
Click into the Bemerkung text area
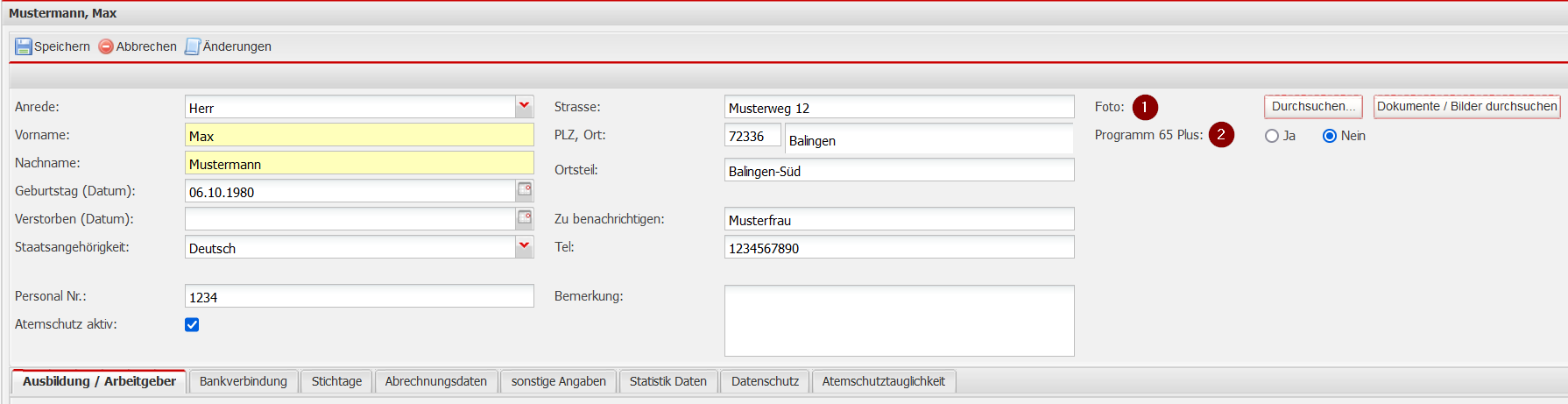coord(899,320)
